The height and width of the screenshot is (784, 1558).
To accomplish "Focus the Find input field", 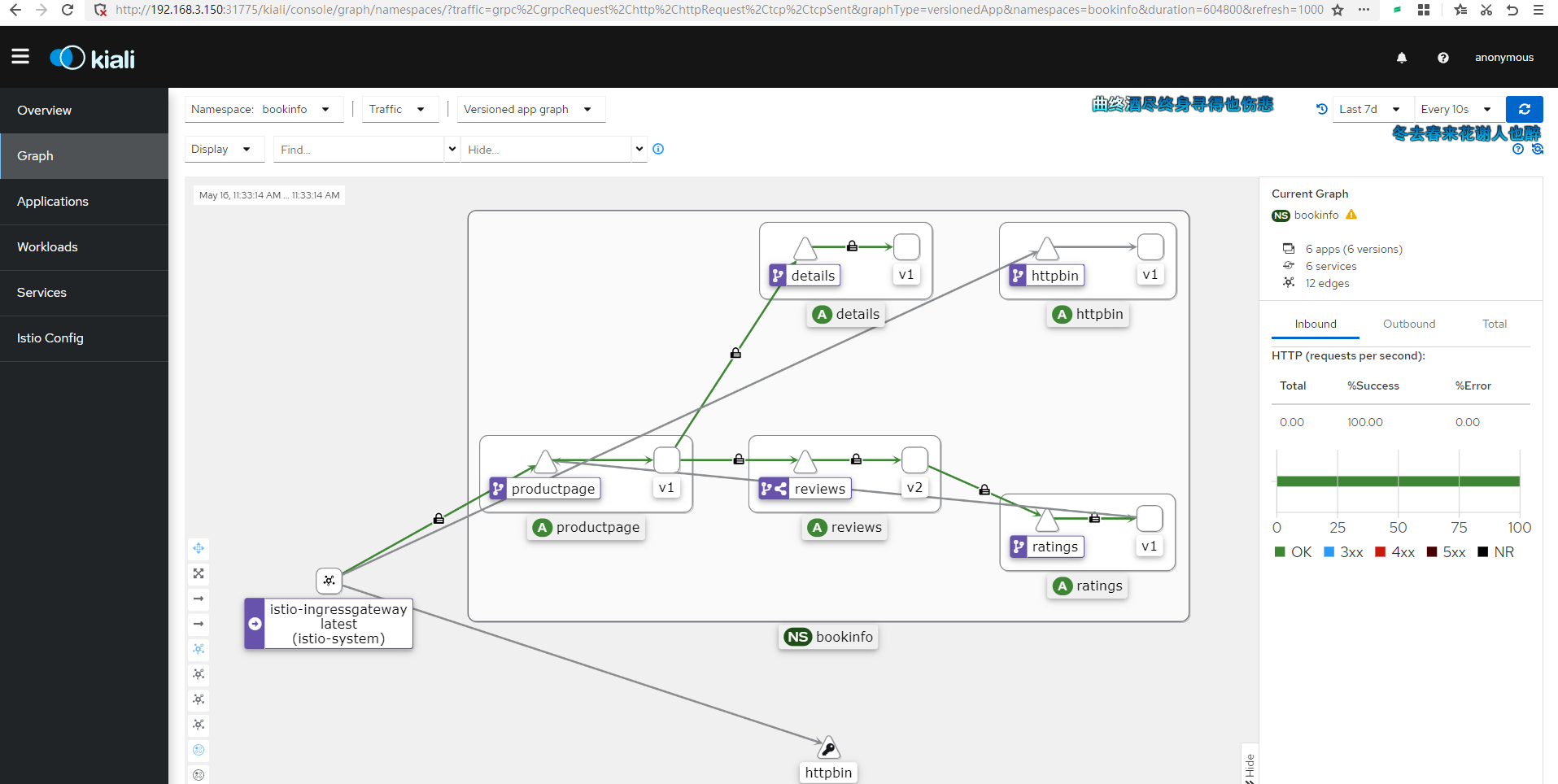I will [358, 150].
